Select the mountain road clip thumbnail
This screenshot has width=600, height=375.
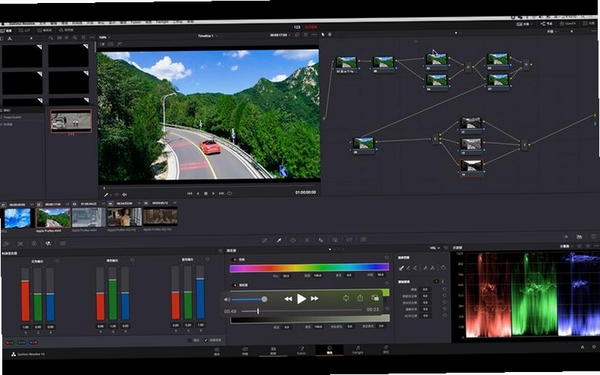53,218
